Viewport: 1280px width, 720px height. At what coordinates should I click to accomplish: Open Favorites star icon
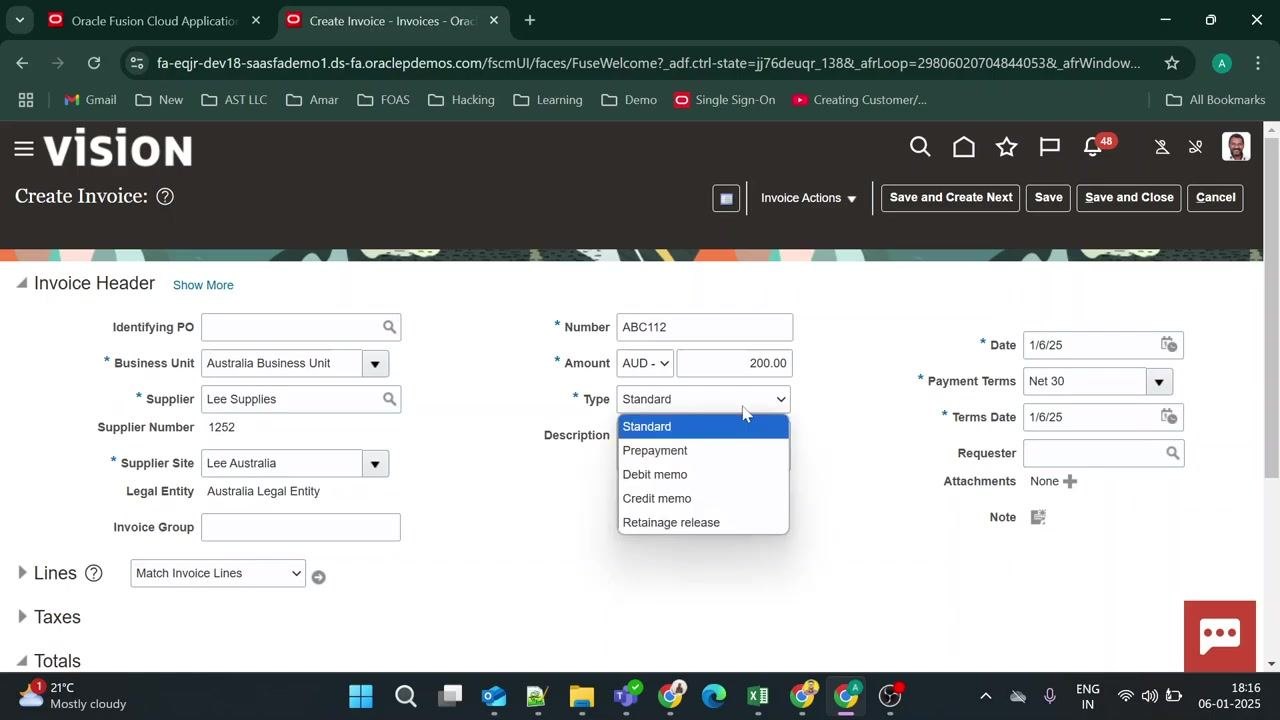pos(1007,148)
